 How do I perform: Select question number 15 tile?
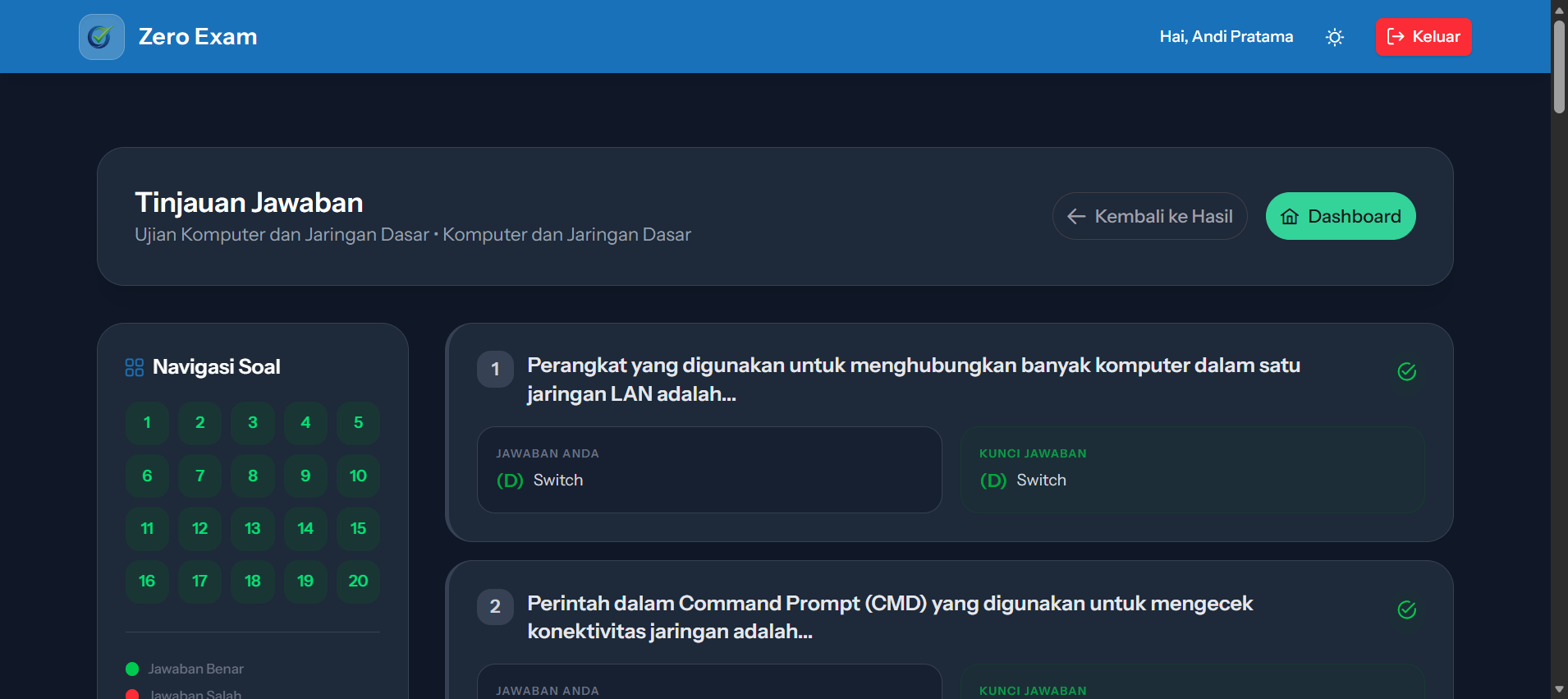tap(358, 528)
